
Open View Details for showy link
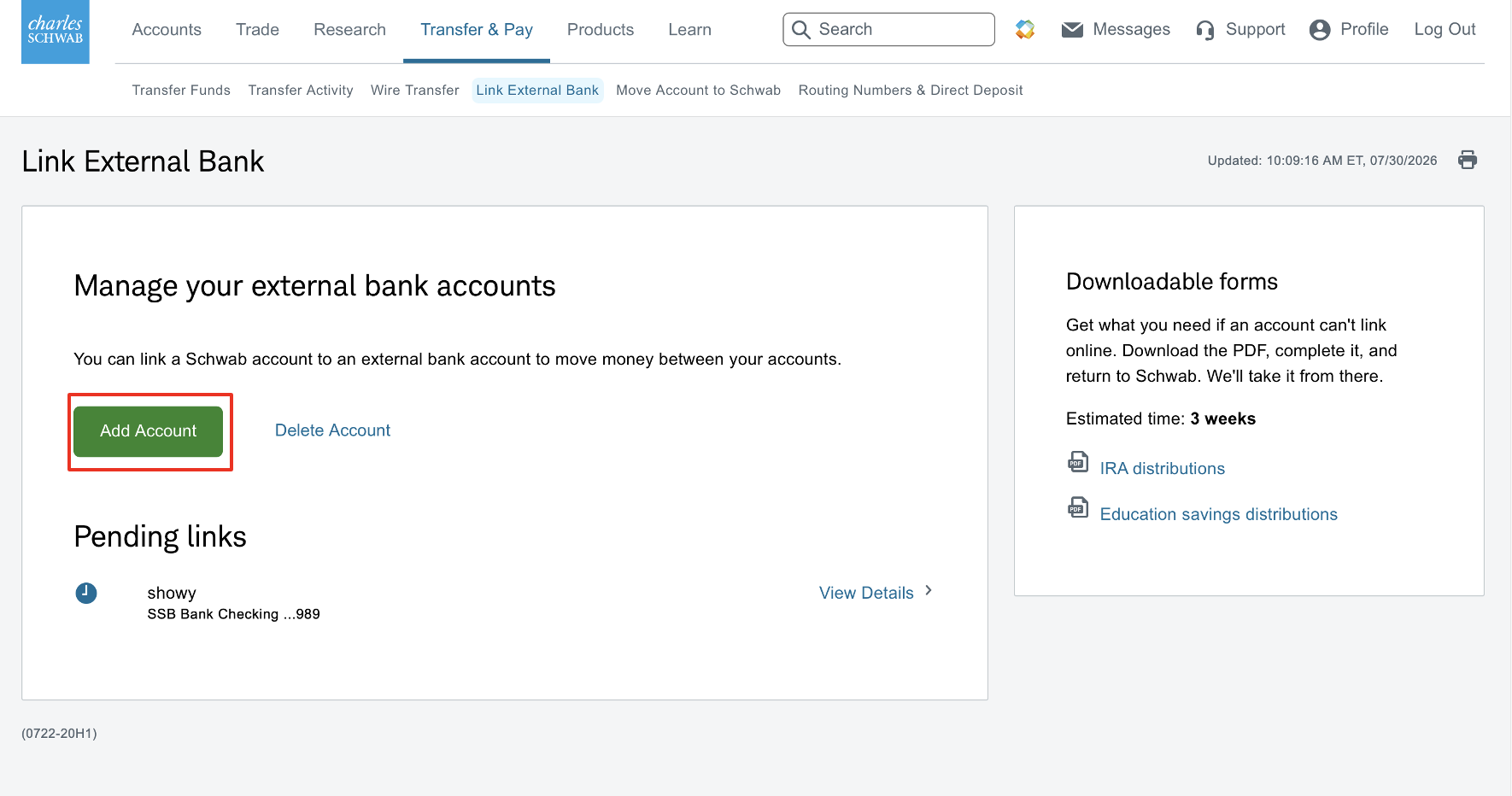click(x=866, y=593)
